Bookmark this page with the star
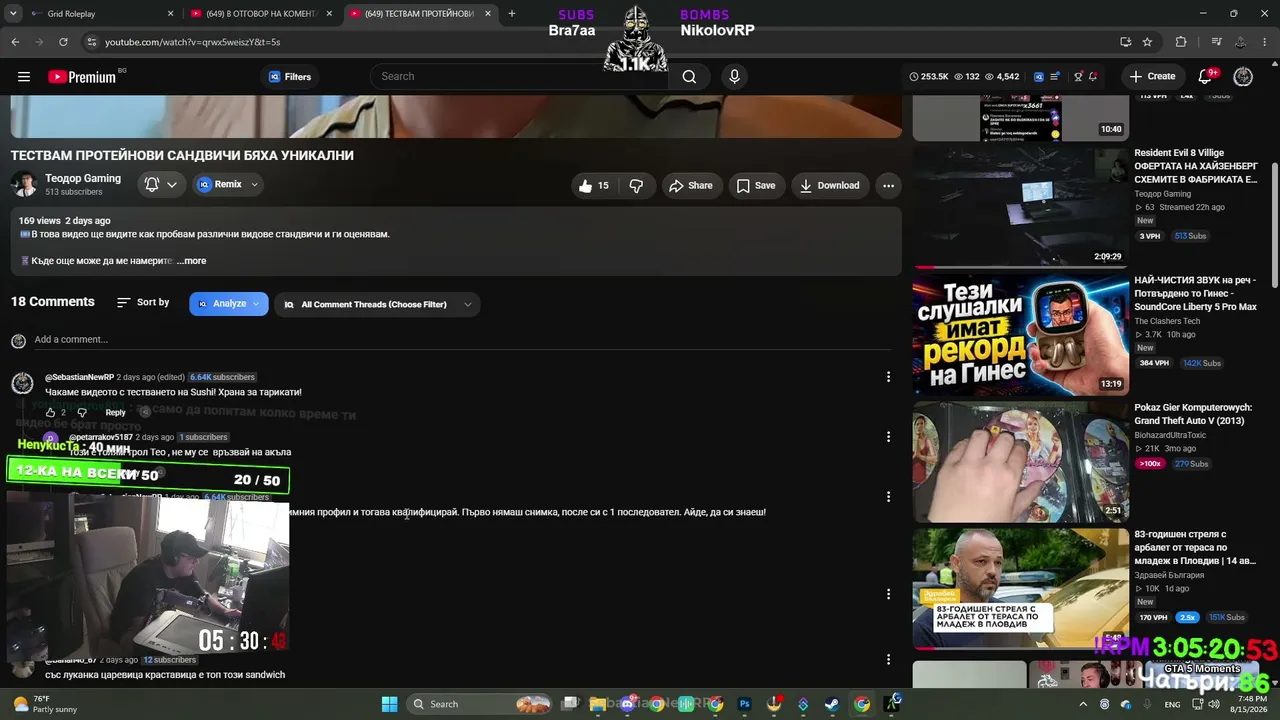The width and height of the screenshot is (1280, 720). pos(1147,42)
